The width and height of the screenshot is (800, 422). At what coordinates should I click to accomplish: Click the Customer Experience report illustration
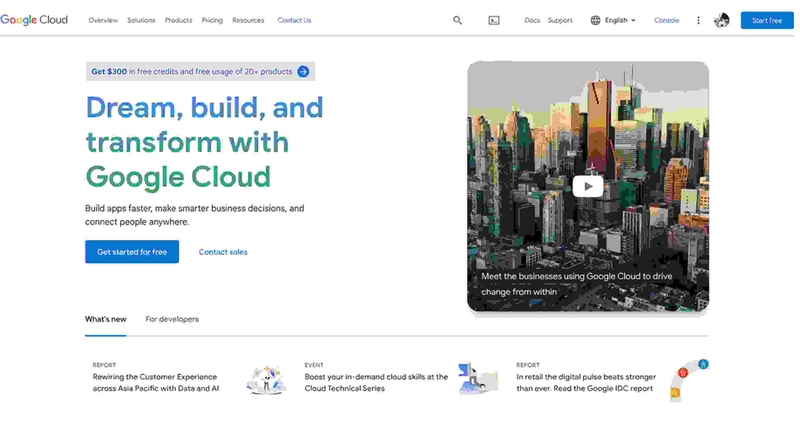266,380
